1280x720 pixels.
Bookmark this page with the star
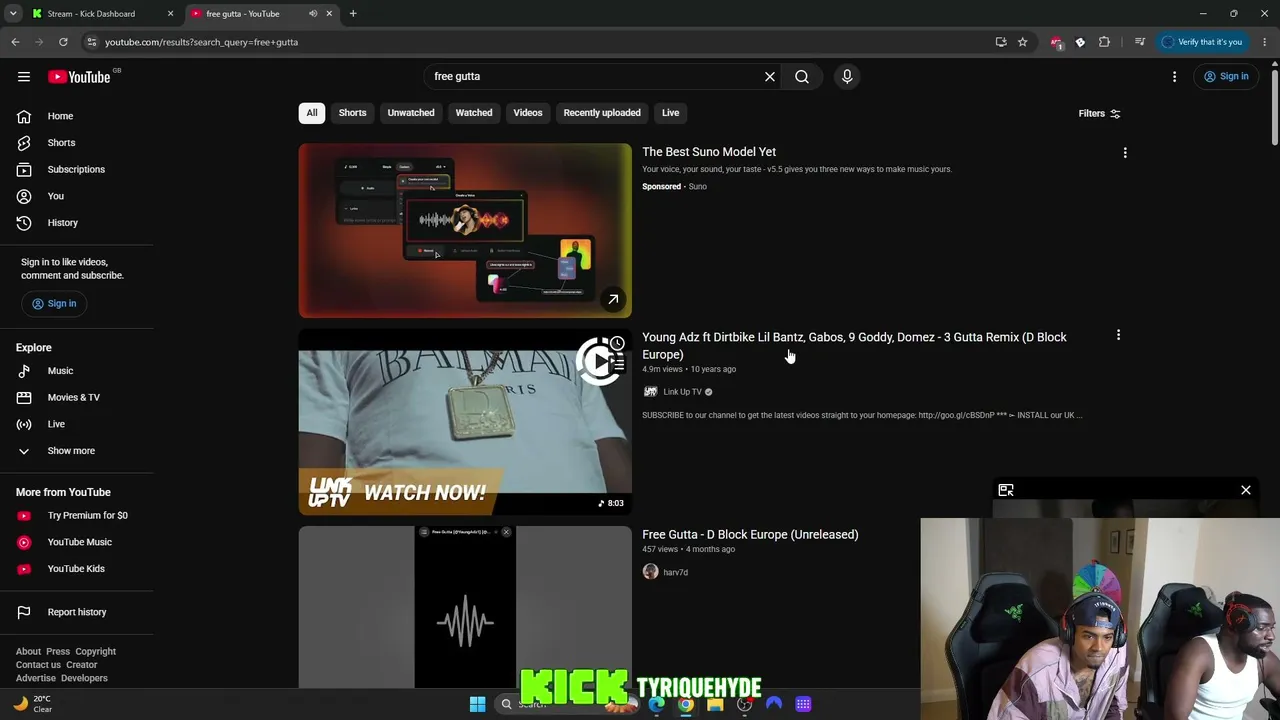(1022, 42)
